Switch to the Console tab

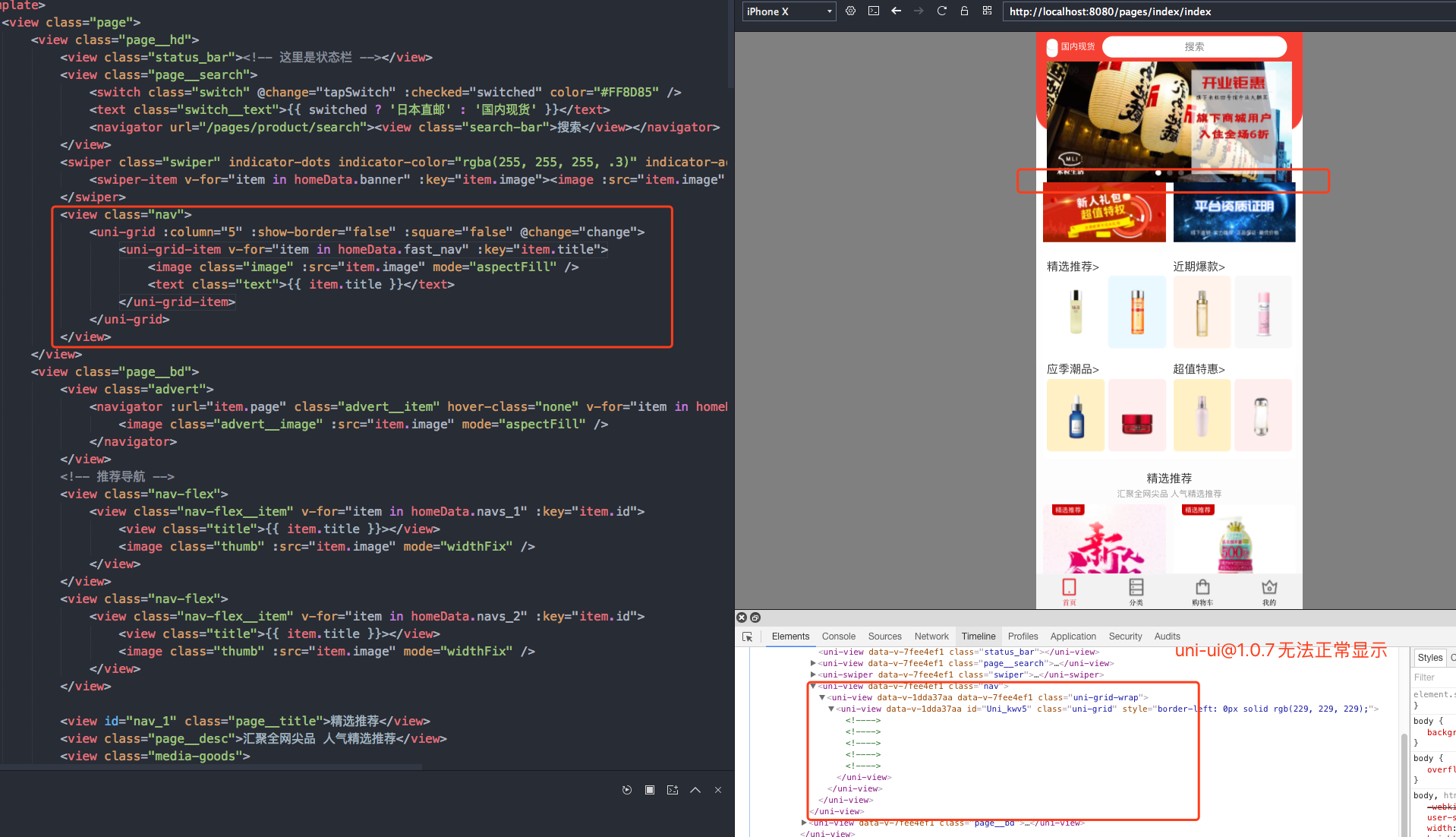[838, 636]
